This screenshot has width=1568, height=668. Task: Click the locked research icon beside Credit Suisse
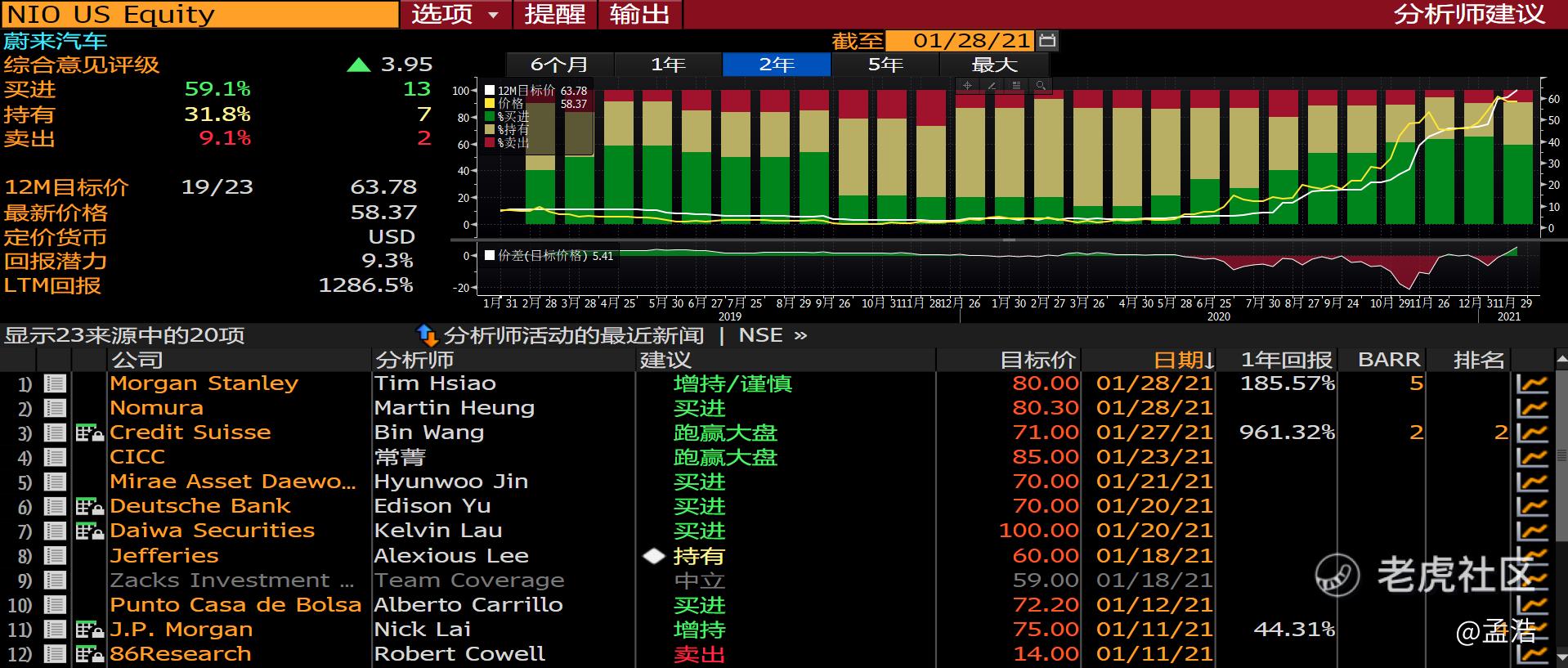(x=89, y=433)
